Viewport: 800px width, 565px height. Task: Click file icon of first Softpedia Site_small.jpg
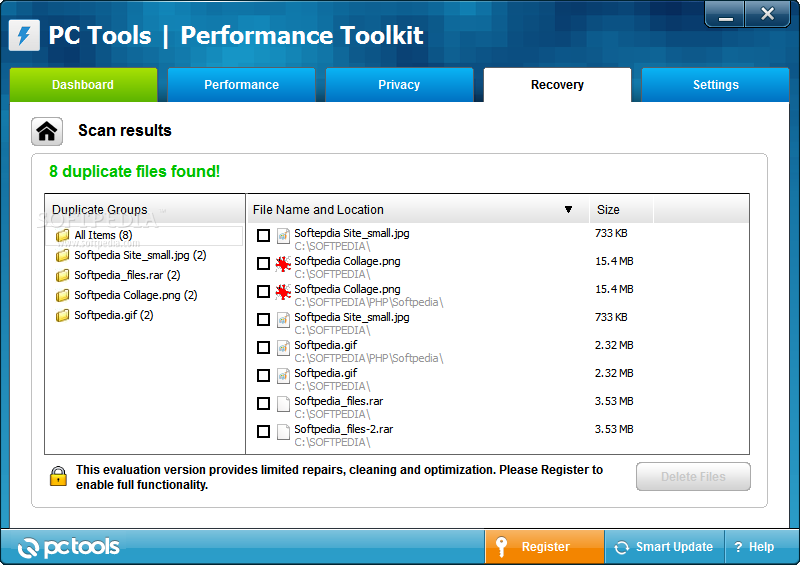tap(283, 235)
